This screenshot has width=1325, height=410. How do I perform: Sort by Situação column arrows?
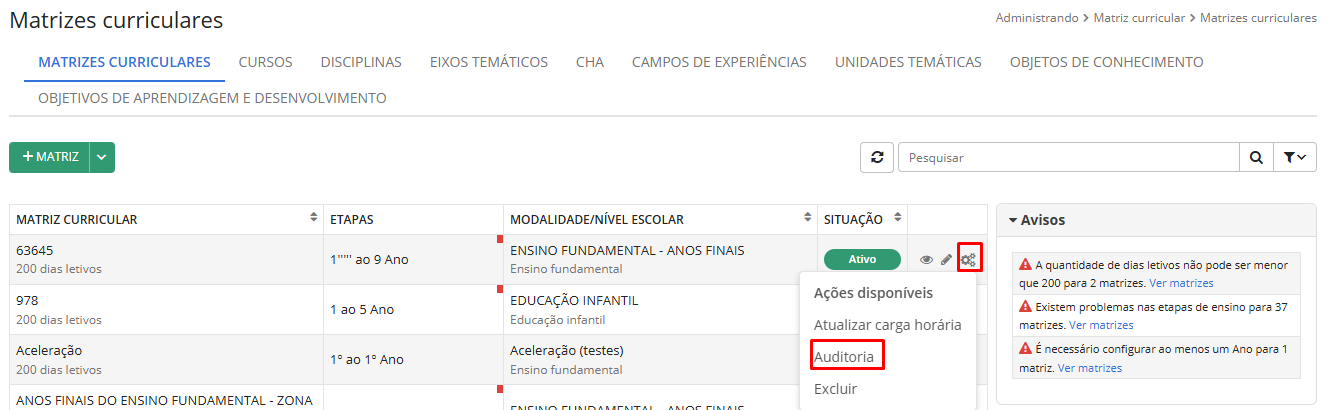[897, 218]
